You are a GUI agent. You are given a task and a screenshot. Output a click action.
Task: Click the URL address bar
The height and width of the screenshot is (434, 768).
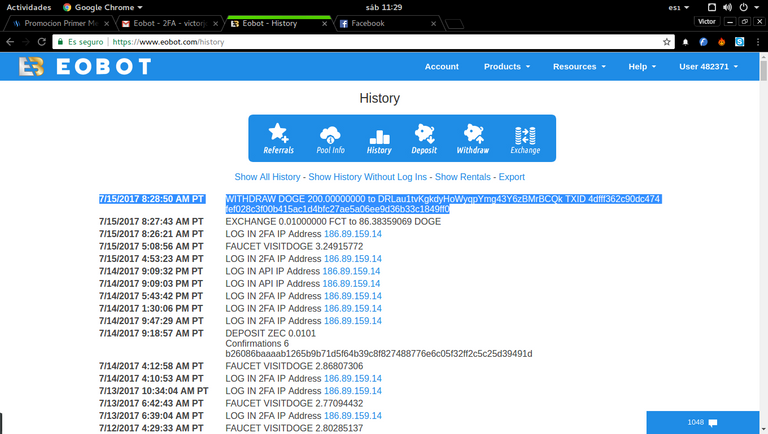click(x=362, y=42)
